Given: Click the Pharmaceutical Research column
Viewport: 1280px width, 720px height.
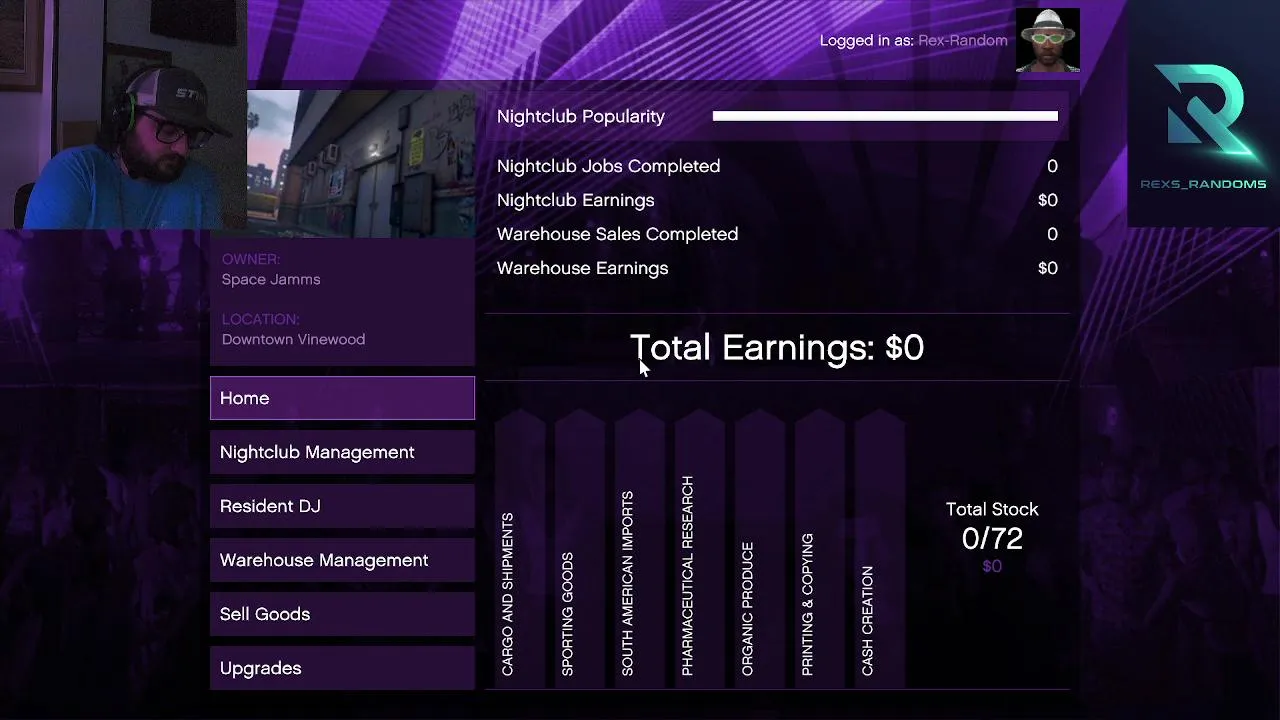Looking at the screenshot, I should coord(700,547).
